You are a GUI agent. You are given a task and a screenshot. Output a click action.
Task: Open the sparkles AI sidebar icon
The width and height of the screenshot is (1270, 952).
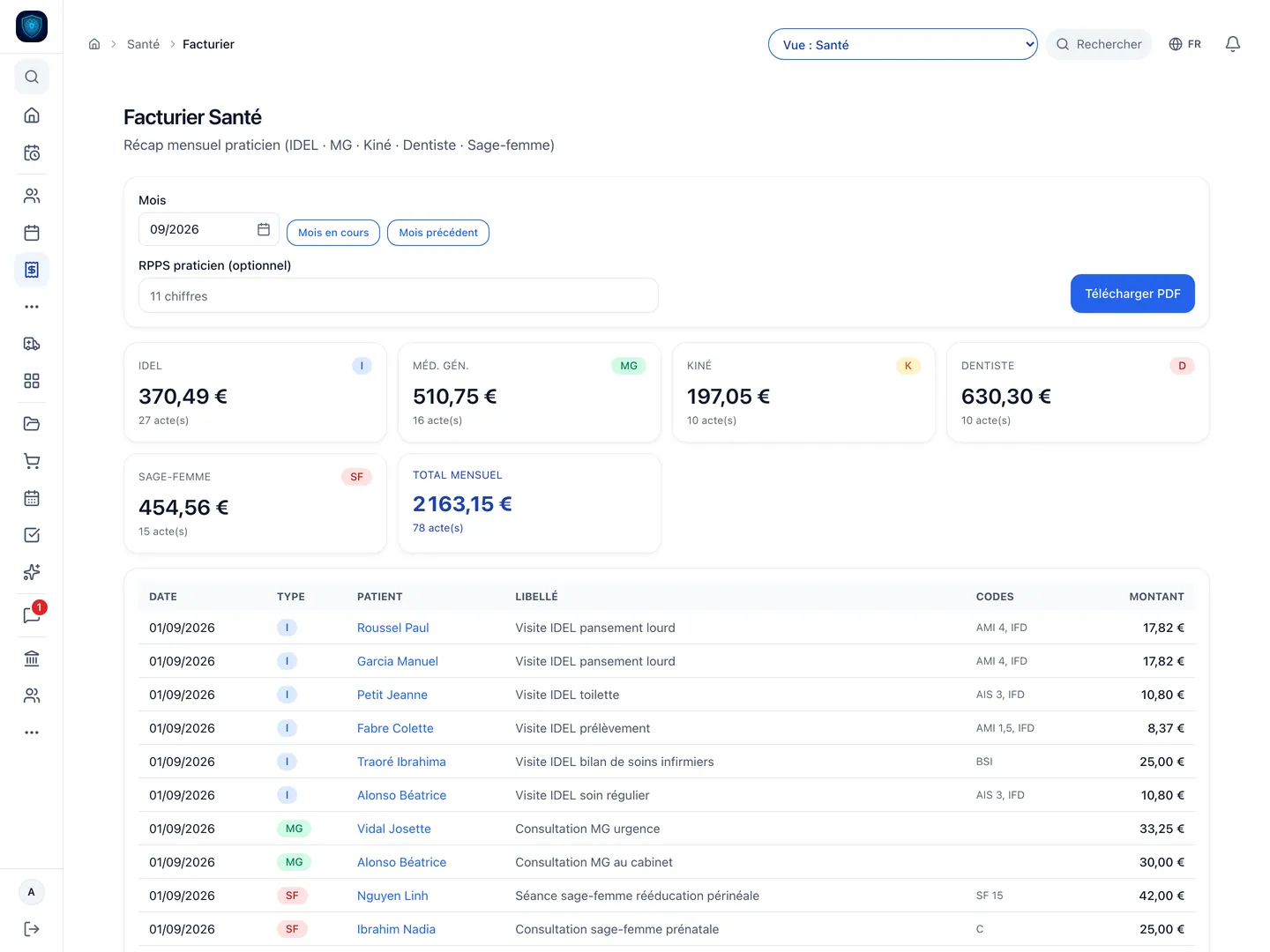[x=32, y=572]
